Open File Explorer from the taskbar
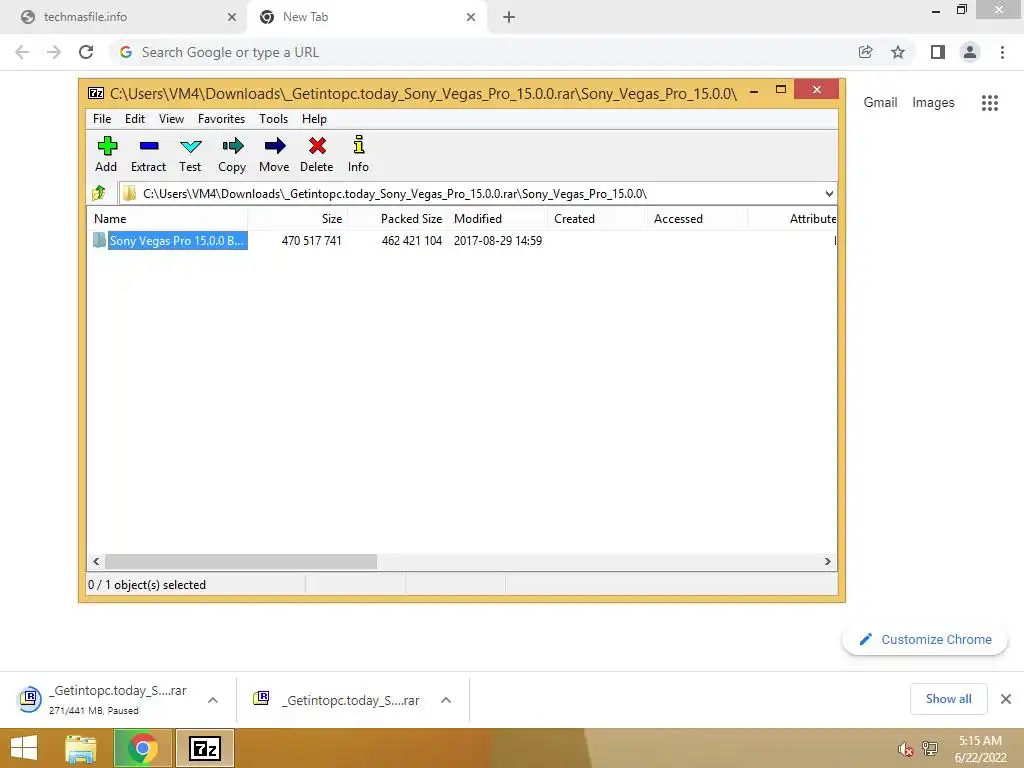 click(x=81, y=748)
